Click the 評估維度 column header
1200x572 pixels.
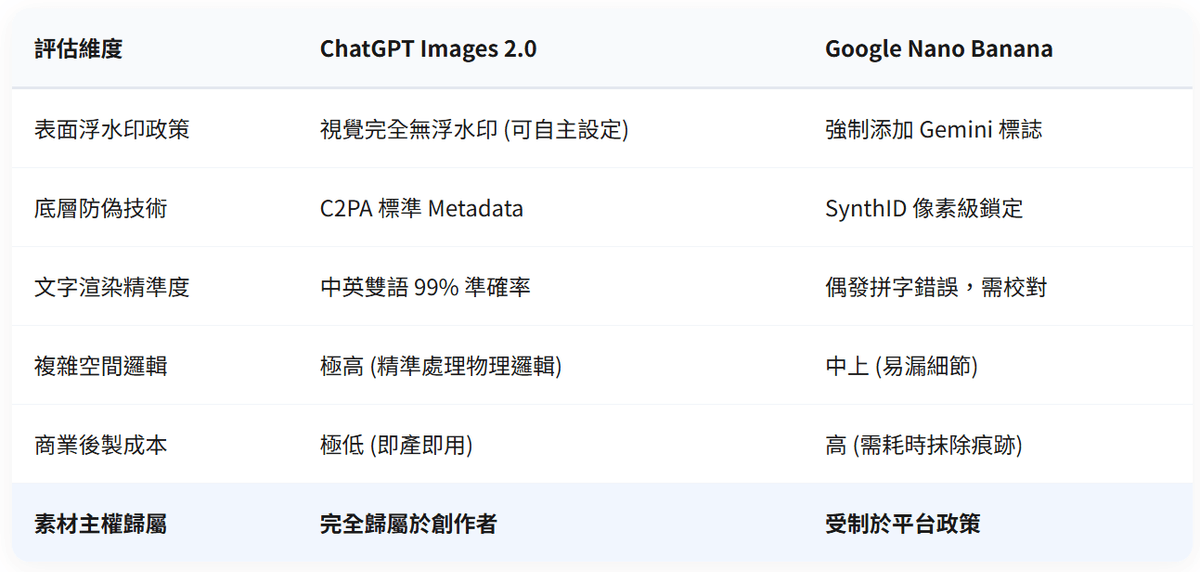tap(78, 49)
